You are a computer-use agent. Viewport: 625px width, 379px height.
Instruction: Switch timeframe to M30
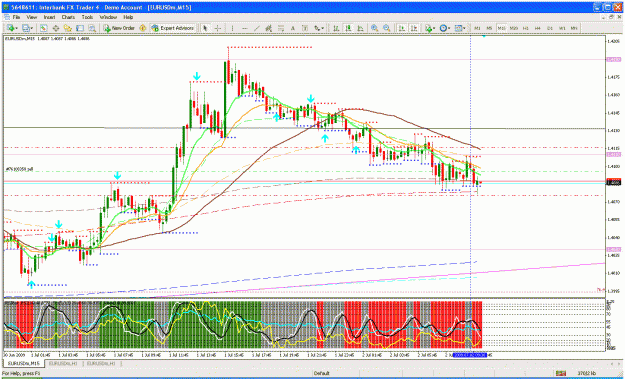(514, 28)
